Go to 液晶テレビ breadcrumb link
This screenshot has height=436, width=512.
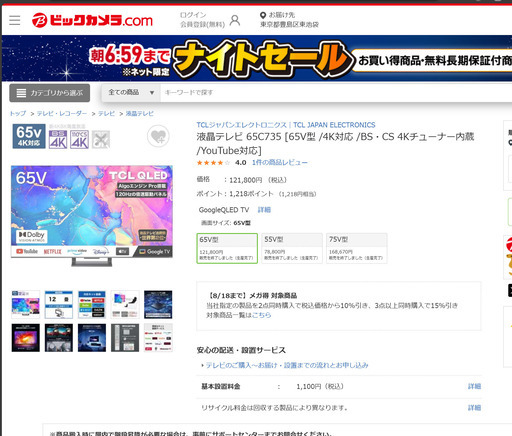pos(140,113)
